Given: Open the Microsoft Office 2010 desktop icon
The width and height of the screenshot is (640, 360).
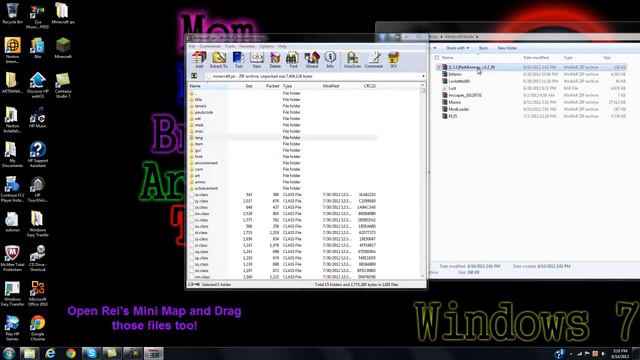Looking at the screenshot, I should [38, 293].
